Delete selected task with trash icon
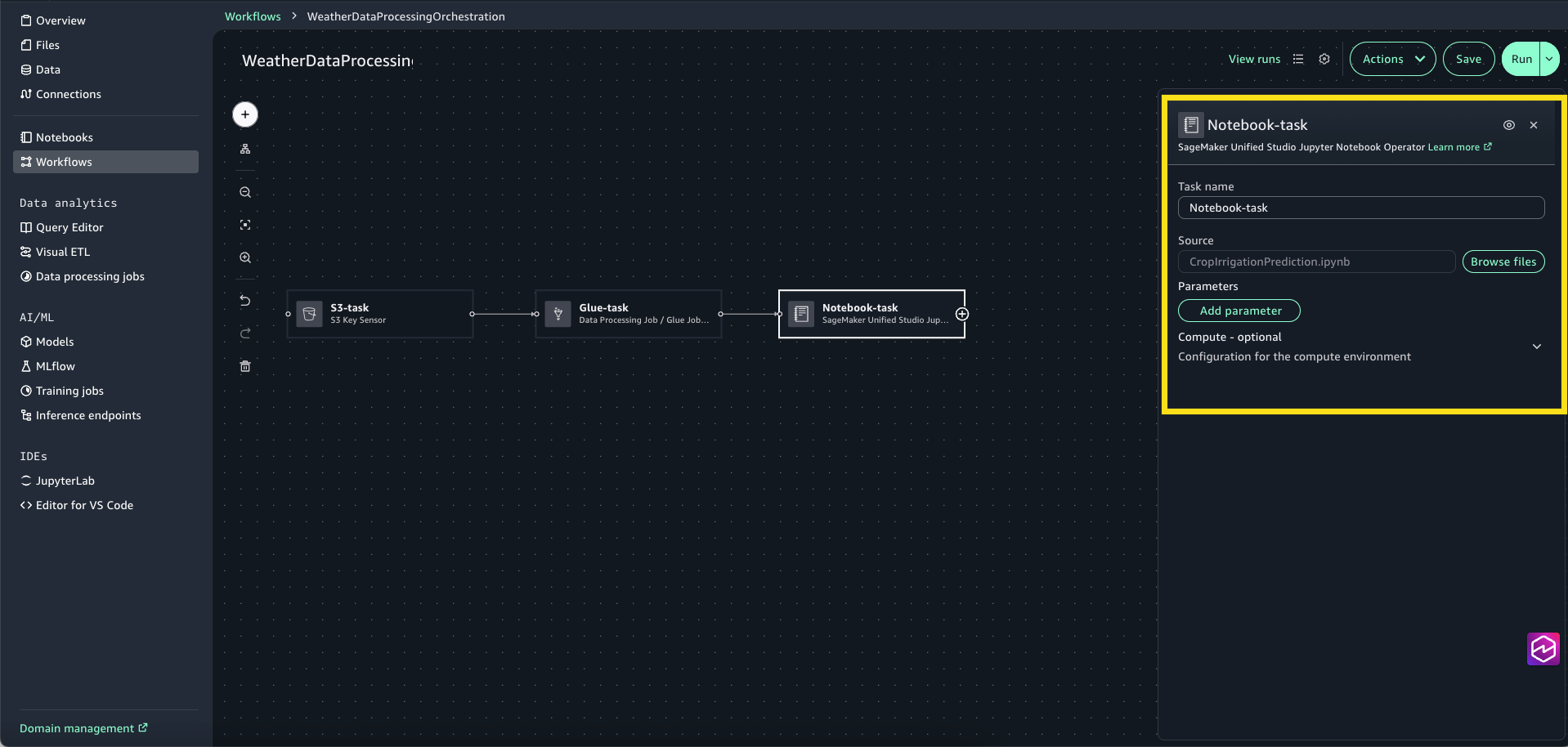The image size is (1568, 747). [x=245, y=366]
